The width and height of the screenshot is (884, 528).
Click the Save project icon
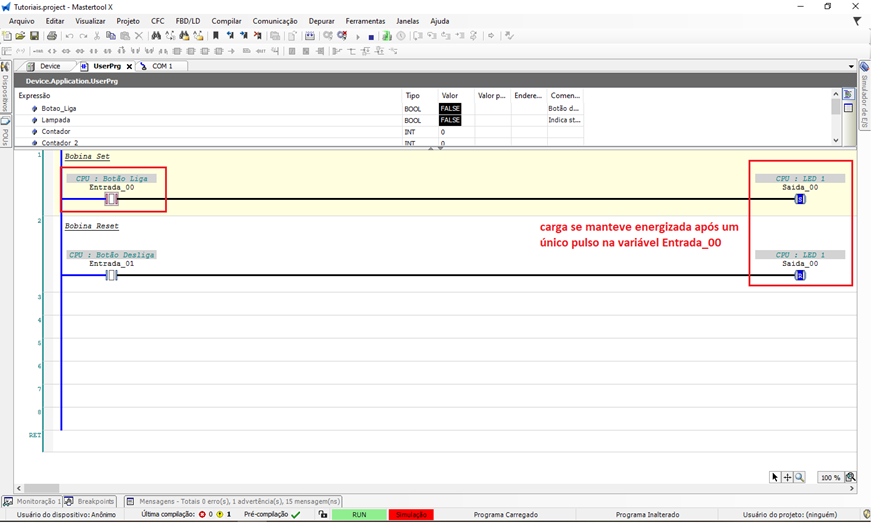click(x=34, y=36)
